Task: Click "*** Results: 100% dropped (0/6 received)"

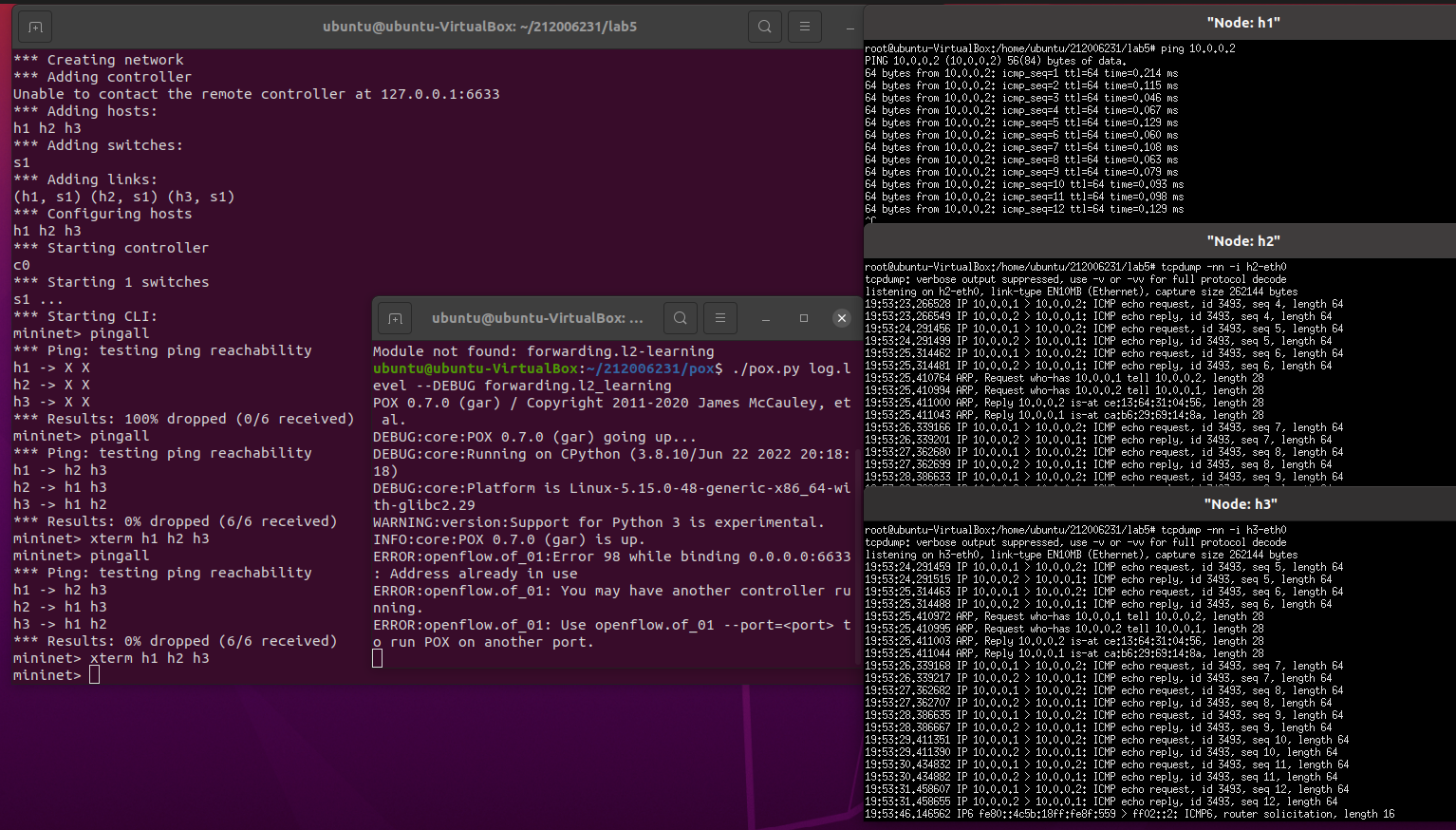Action: [184, 419]
